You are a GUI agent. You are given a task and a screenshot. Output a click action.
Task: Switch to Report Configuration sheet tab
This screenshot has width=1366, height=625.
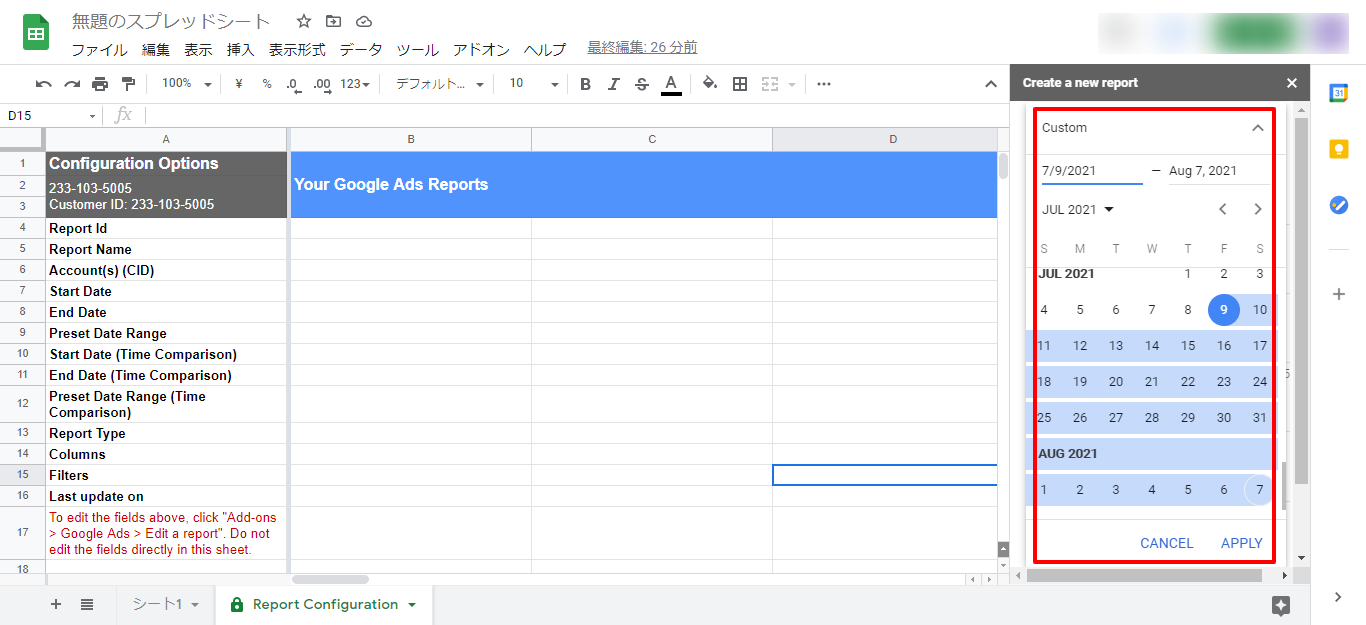pyautogui.click(x=324, y=604)
